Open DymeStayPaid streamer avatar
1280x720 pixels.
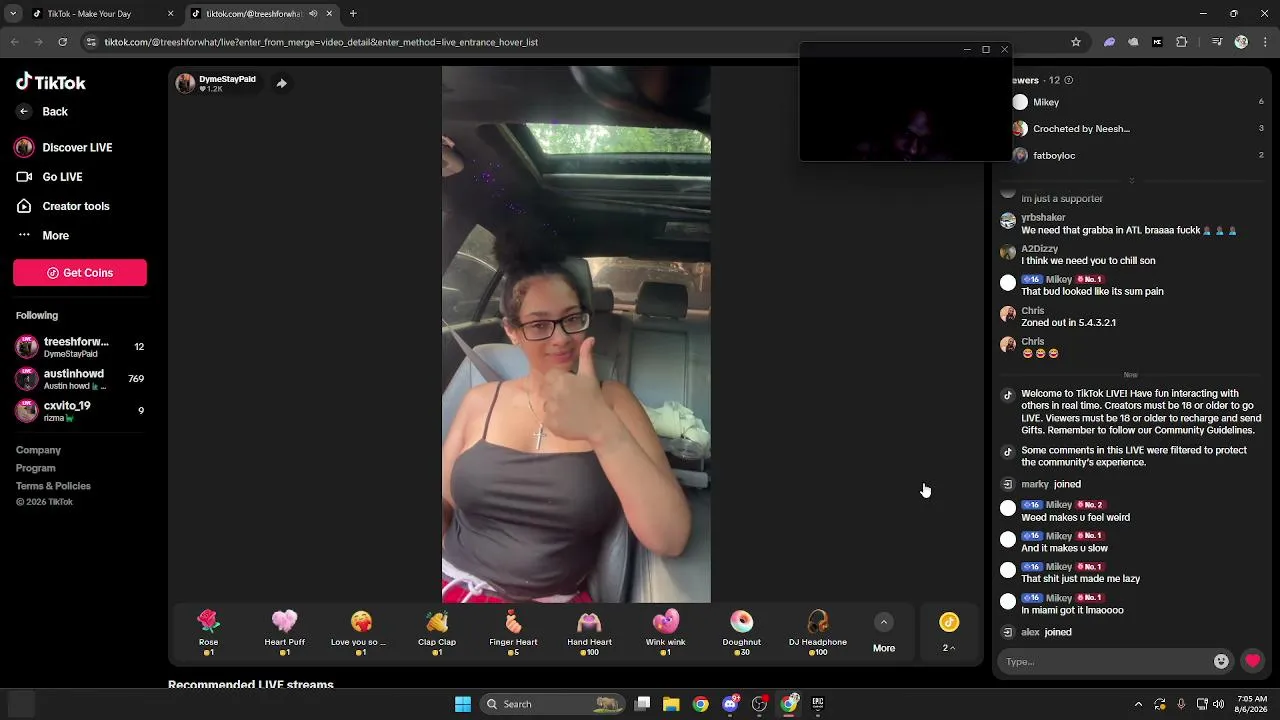(185, 83)
